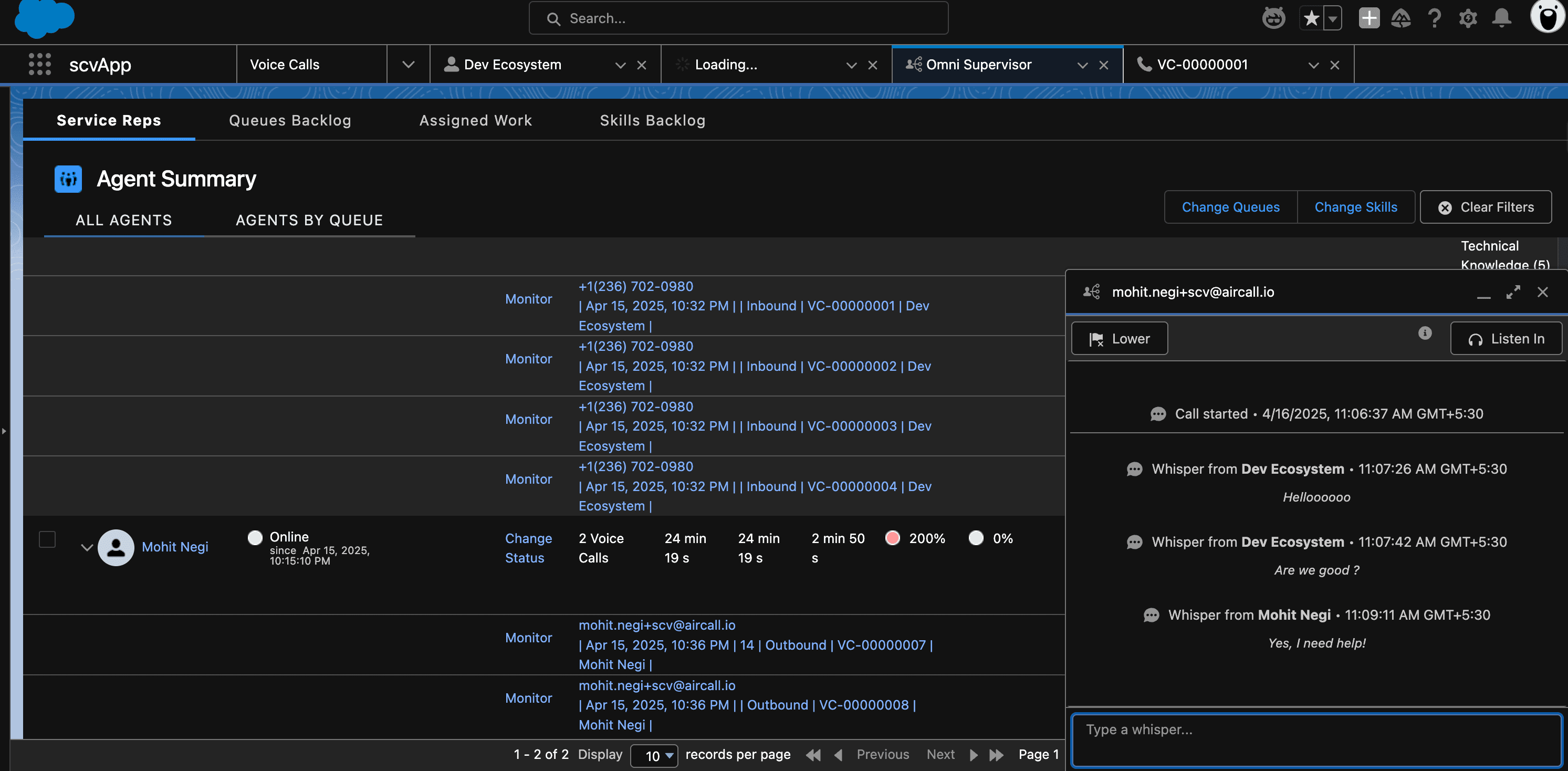Viewport: 1568px width, 771px height.
Task: Open the records per page dropdown
Action: click(654, 756)
